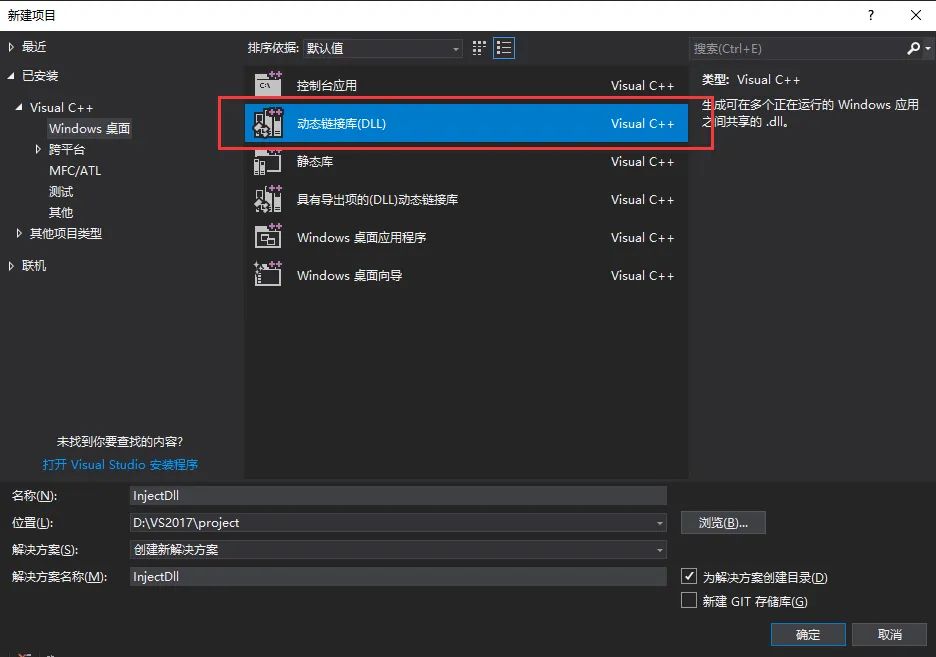Select the 静态库 template row text
This screenshot has height=657, width=936.
point(315,161)
